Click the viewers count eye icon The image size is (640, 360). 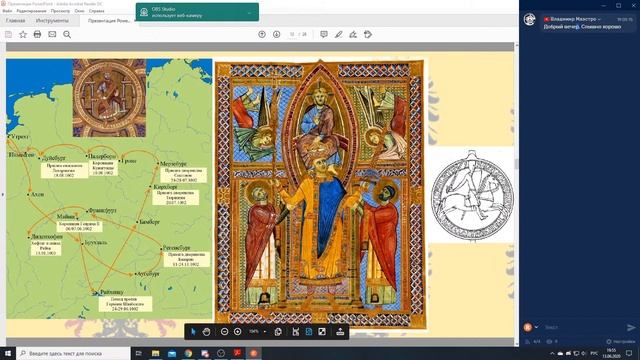point(549,341)
